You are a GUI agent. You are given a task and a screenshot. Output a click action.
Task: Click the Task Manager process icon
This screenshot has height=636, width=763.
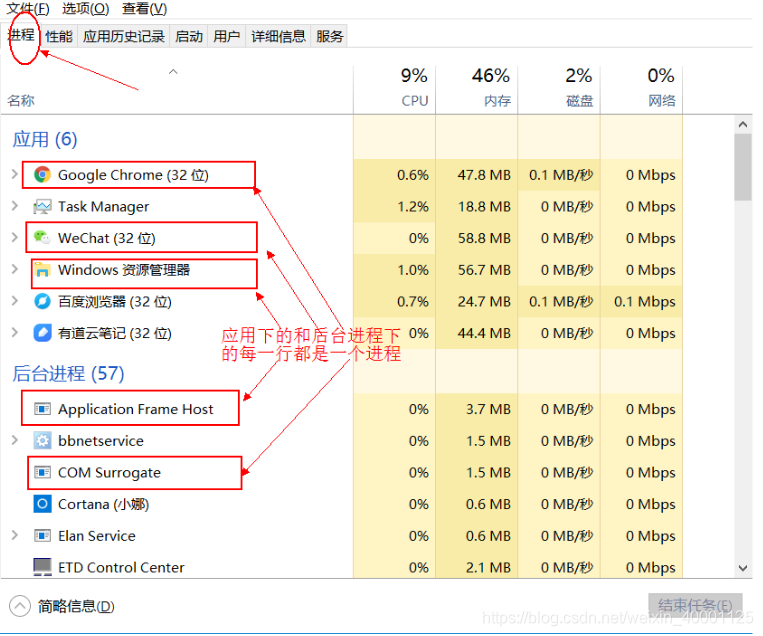tap(42, 207)
